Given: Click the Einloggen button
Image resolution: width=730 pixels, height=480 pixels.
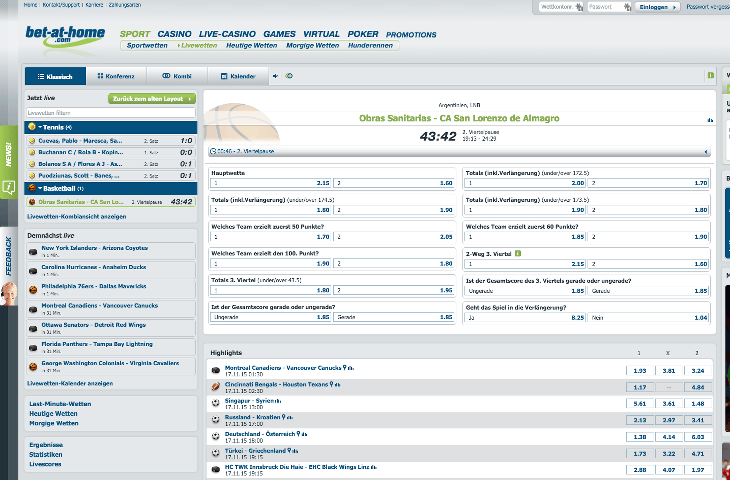Looking at the screenshot, I should tap(657, 7).
